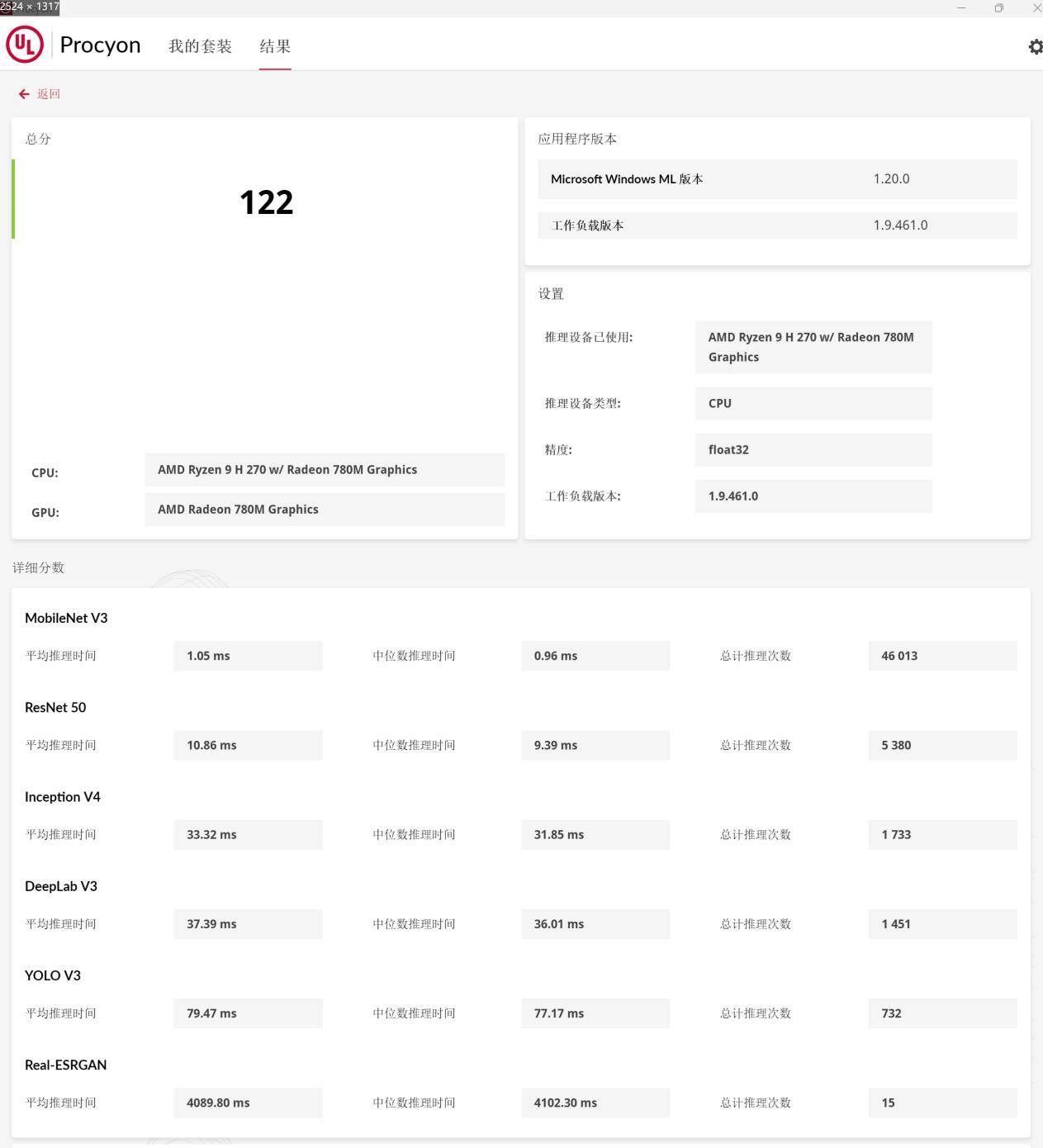Select the GPU field AMD Radeon 780M Graphics
This screenshot has width=1043, height=1148.
pyautogui.click(x=324, y=510)
